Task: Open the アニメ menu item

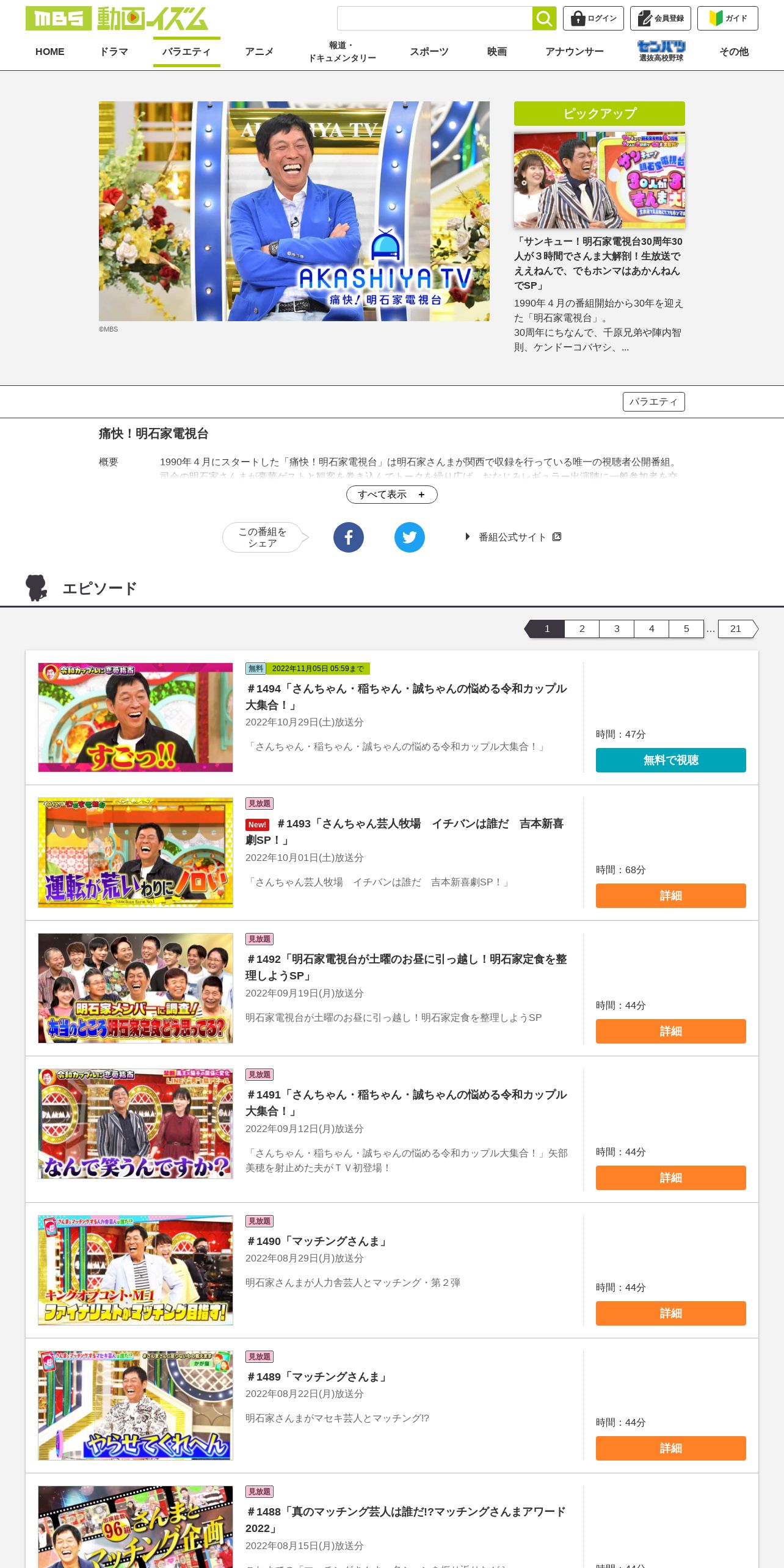Action: point(260,52)
